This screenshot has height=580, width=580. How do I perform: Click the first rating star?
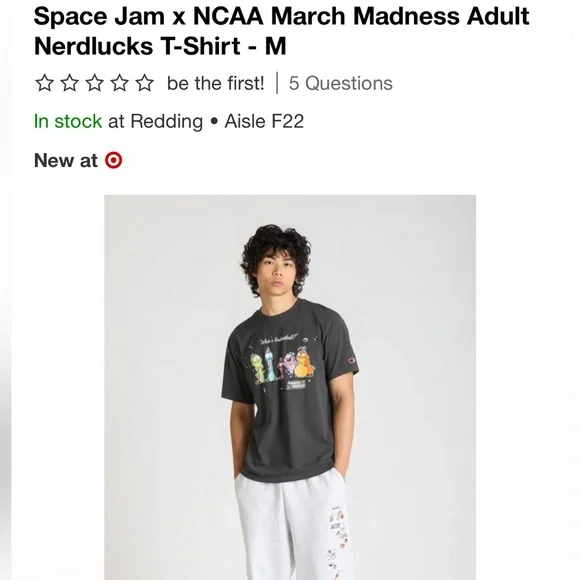(x=45, y=83)
